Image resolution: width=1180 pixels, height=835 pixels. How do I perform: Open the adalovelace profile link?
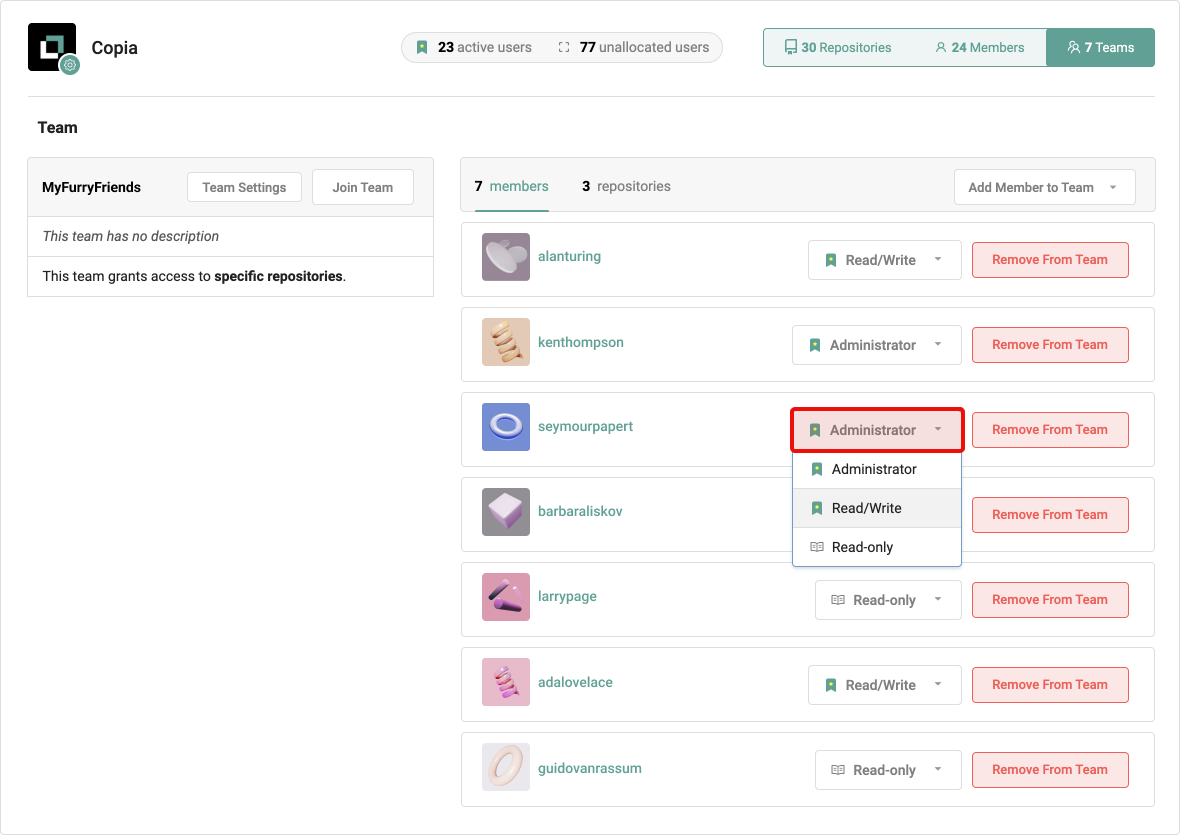pos(575,682)
